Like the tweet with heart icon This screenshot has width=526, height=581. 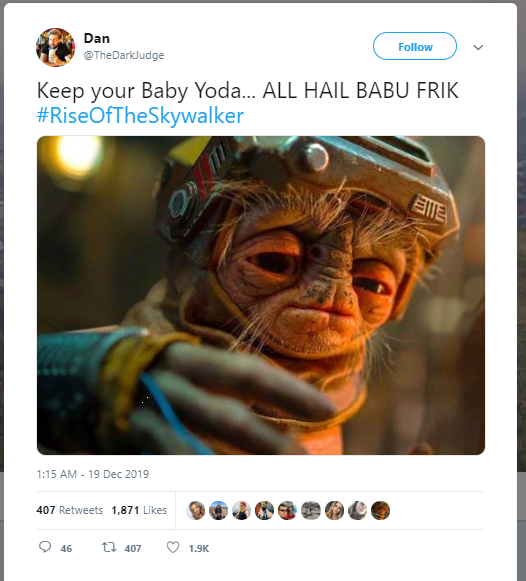coord(173,547)
